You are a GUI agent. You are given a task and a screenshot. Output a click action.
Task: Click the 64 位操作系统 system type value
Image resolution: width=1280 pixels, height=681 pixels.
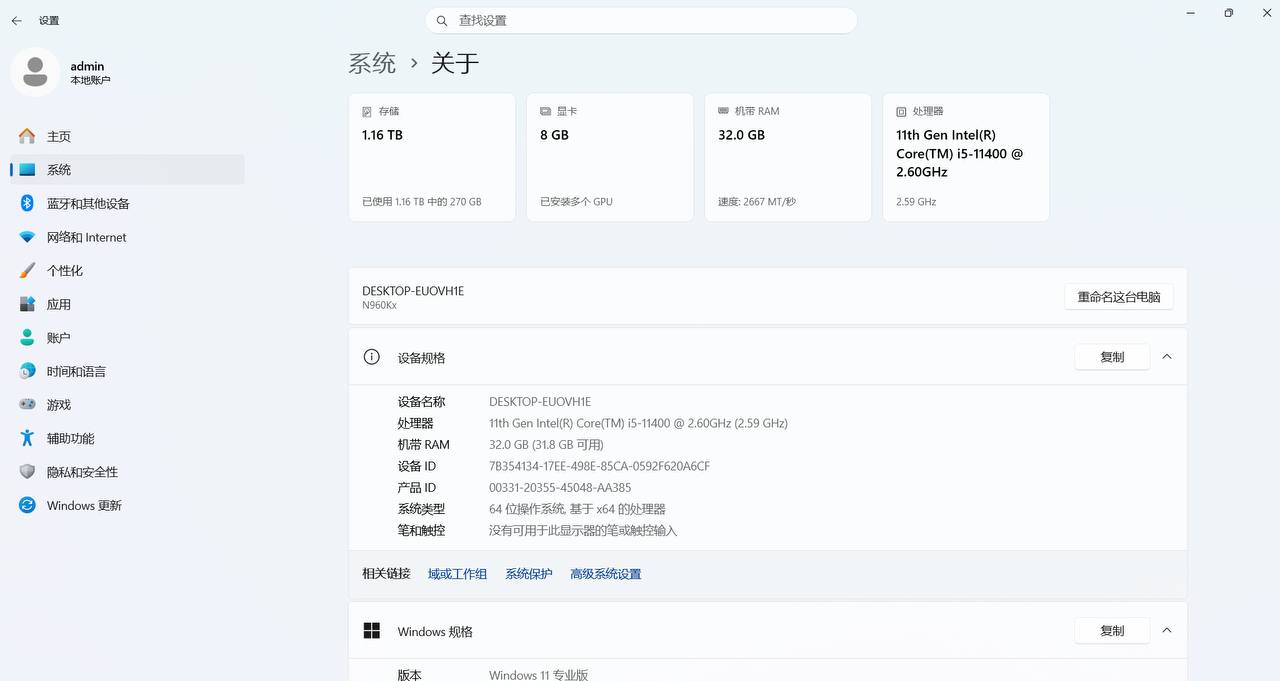click(577, 509)
